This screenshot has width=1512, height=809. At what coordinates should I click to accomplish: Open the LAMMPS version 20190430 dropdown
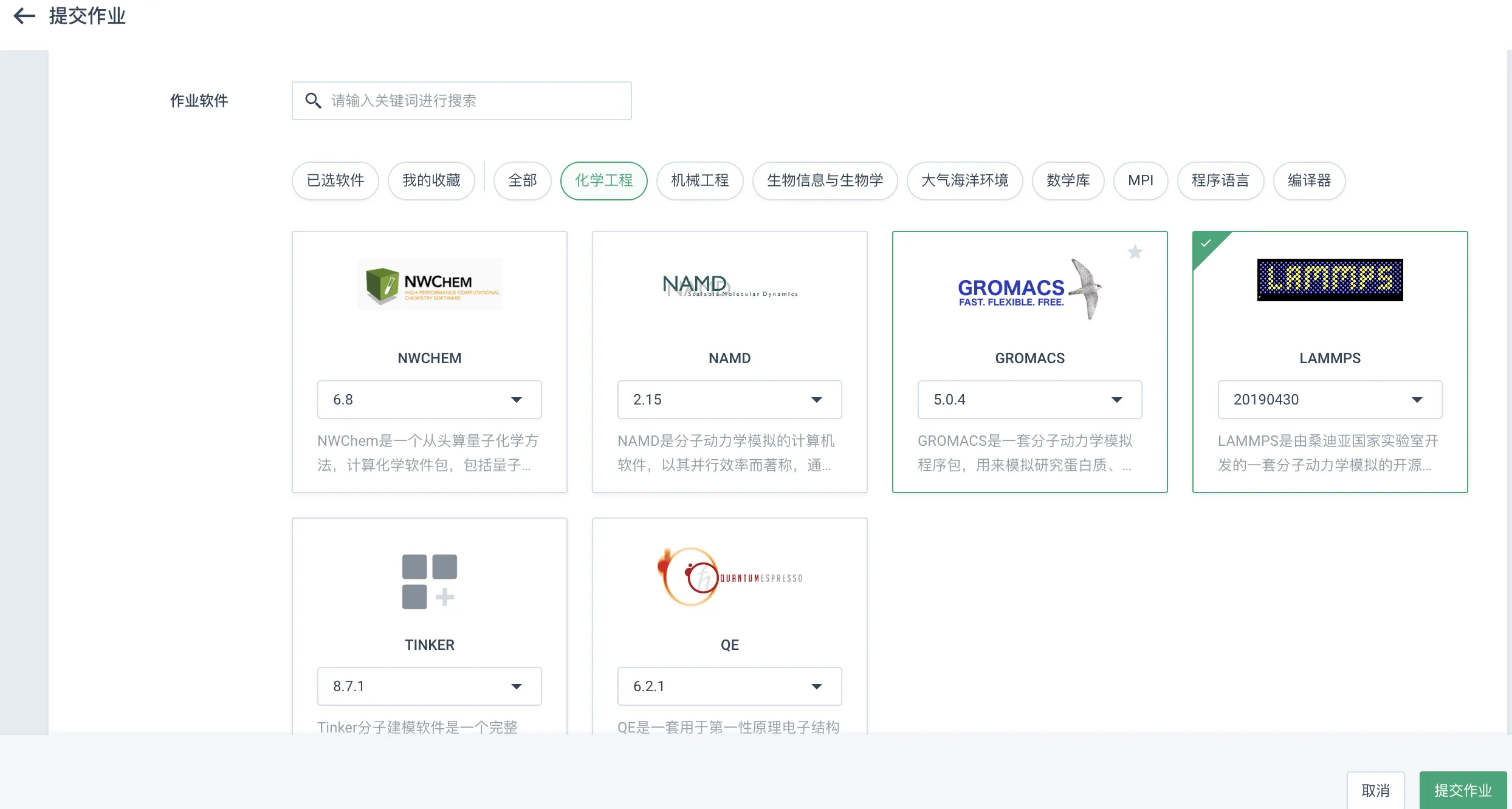(x=1330, y=400)
